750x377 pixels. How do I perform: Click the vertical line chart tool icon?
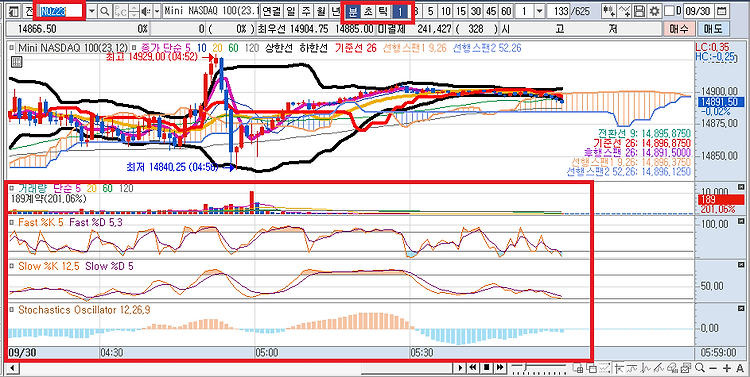point(646,367)
